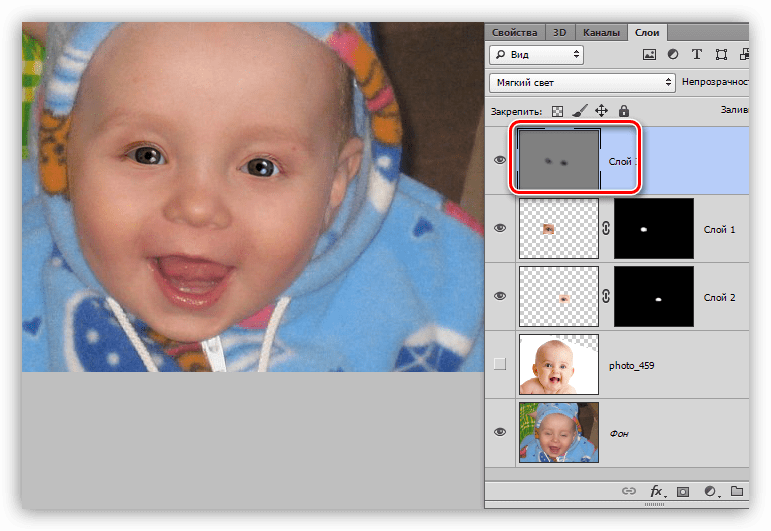Click the Непрозрачность opacity label
Image resolution: width=771 pixels, height=531 pixels.
tap(715, 82)
